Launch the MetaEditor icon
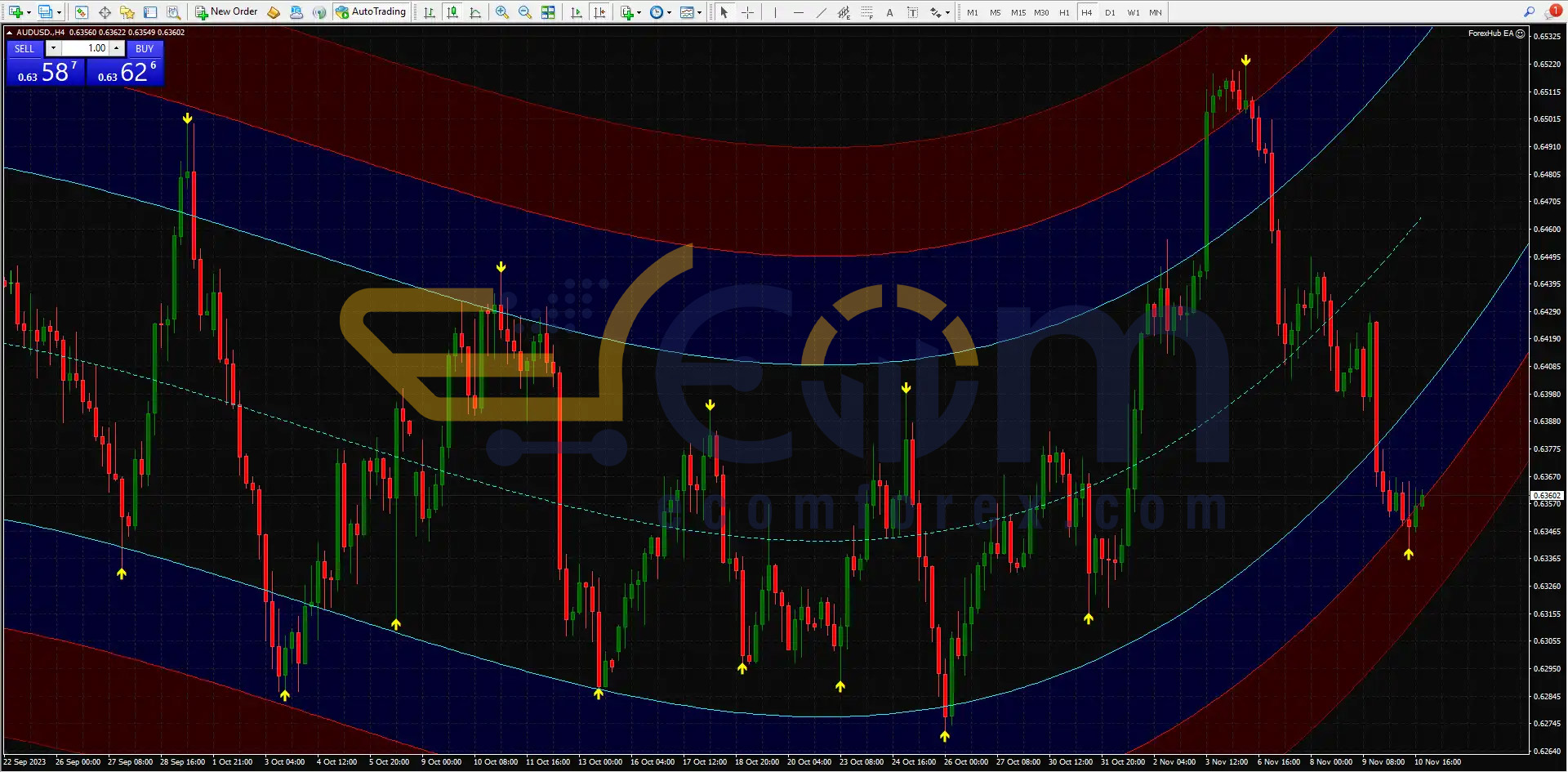 pyautogui.click(x=274, y=12)
